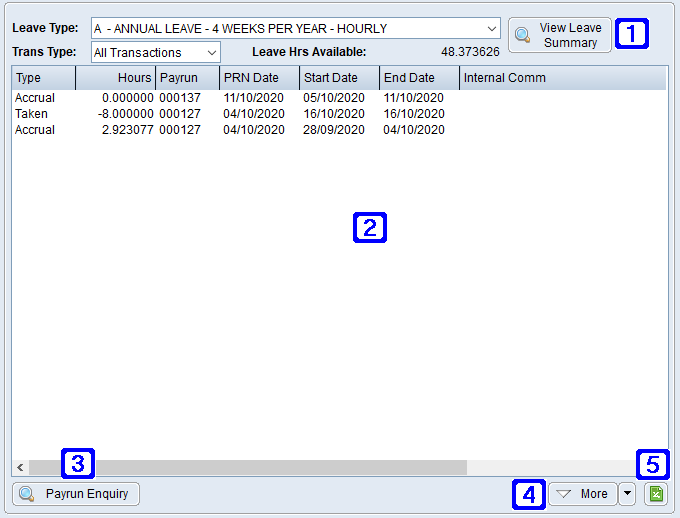Click the Payrun Enquiry button
The width and height of the screenshot is (680, 518).
(x=76, y=494)
